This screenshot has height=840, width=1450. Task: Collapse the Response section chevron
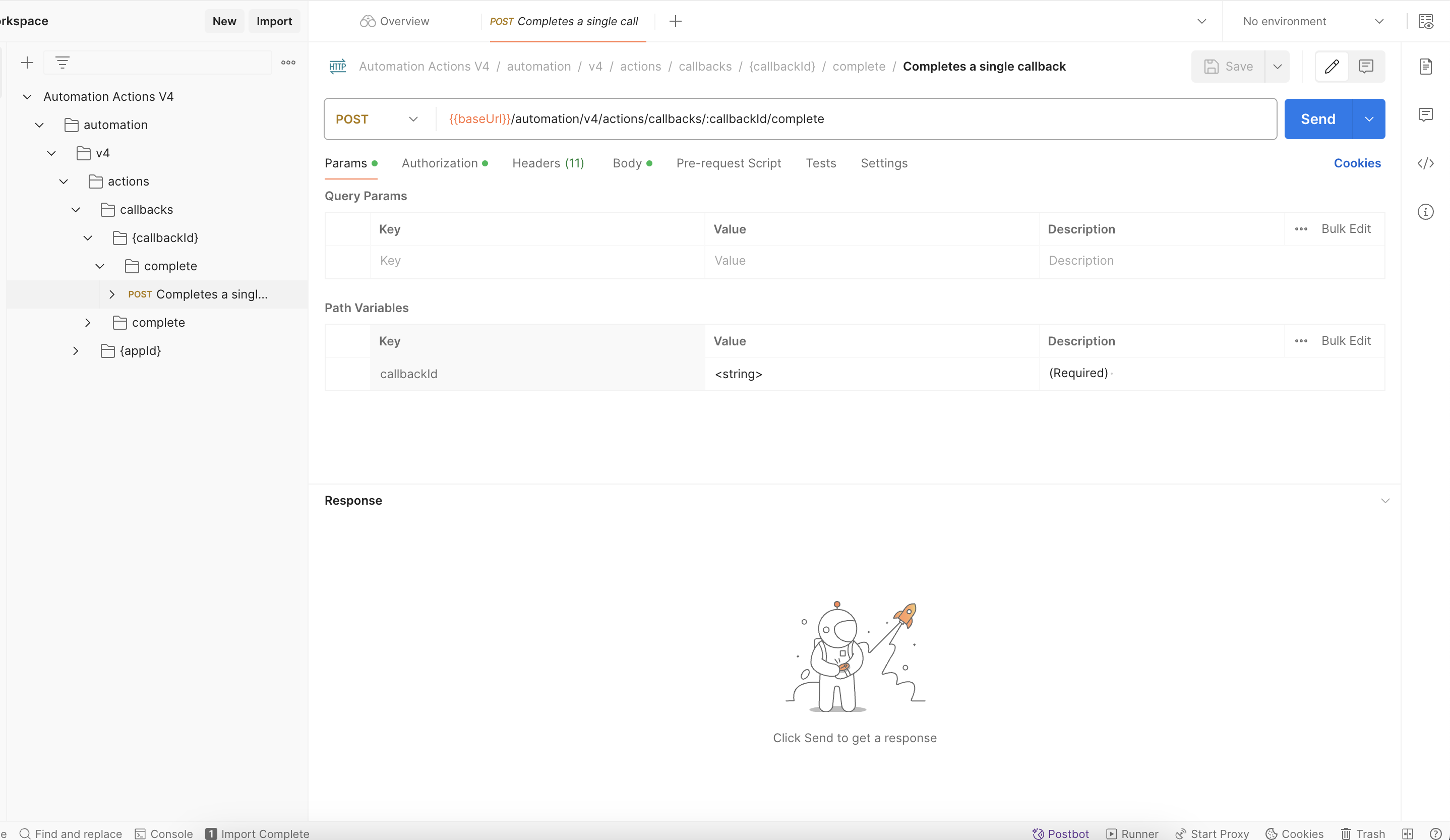pos(1385,501)
